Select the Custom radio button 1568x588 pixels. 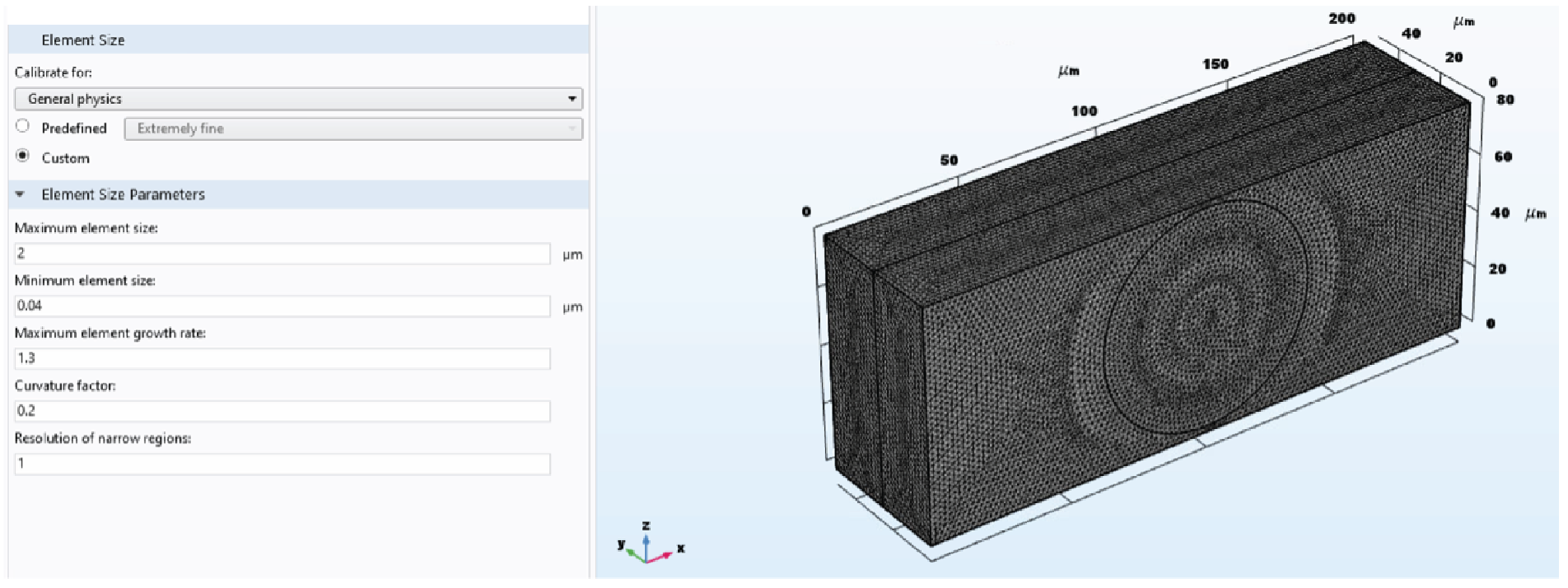tap(23, 156)
